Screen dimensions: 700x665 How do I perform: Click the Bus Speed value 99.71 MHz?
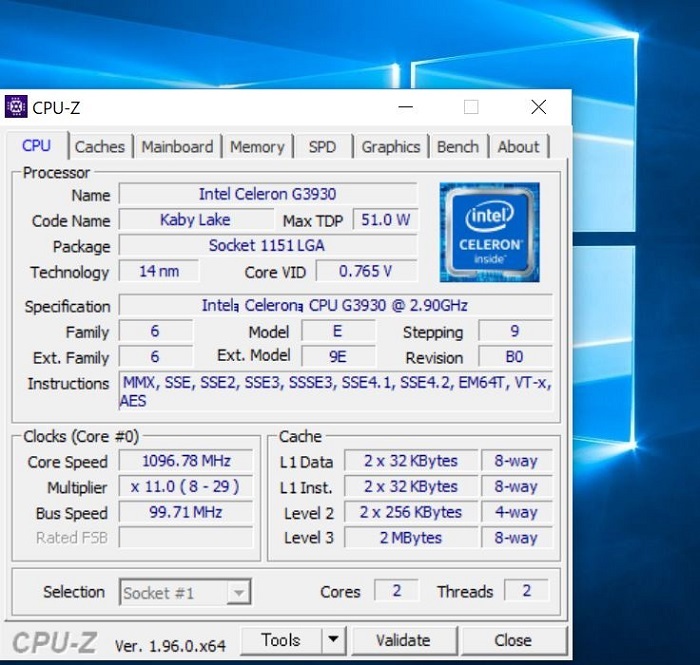(186, 512)
